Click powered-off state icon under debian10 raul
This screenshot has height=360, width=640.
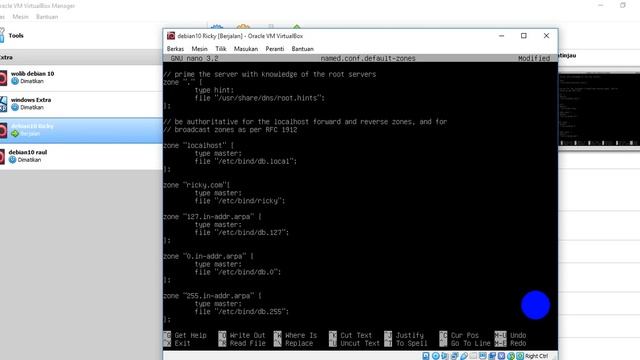(13, 160)
